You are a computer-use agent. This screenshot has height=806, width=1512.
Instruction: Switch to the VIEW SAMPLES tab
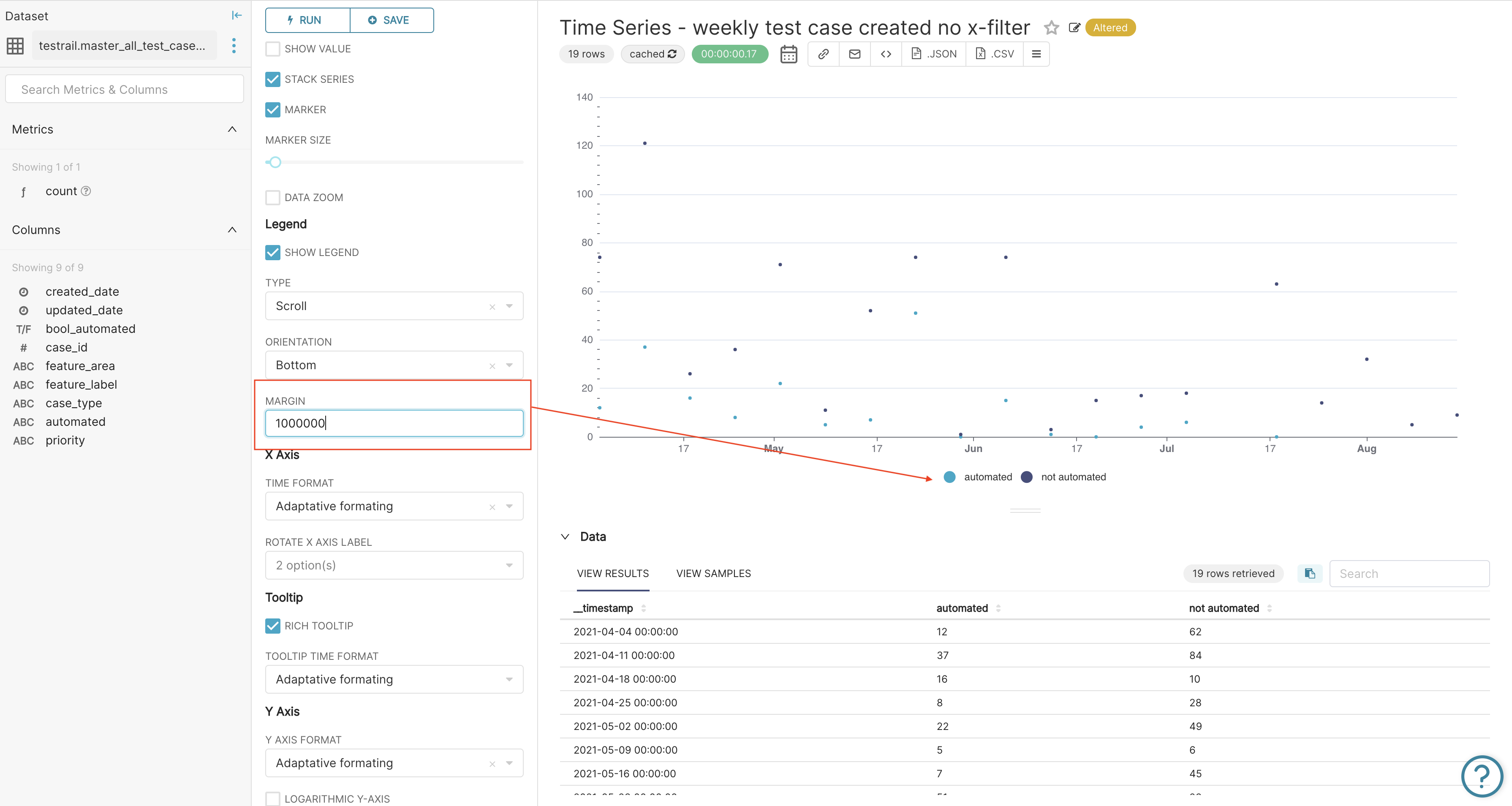coord(714,574)
